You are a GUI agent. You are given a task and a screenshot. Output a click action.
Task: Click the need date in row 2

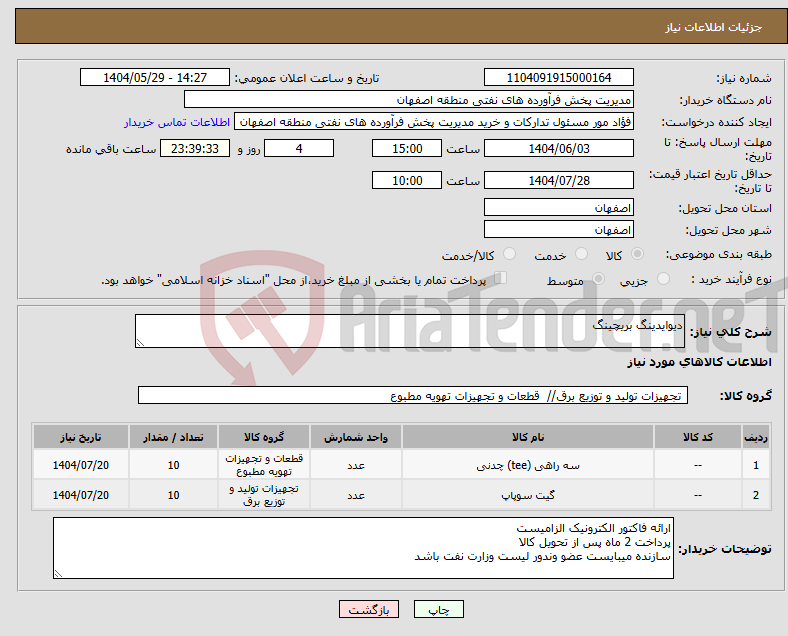point(81,495)
